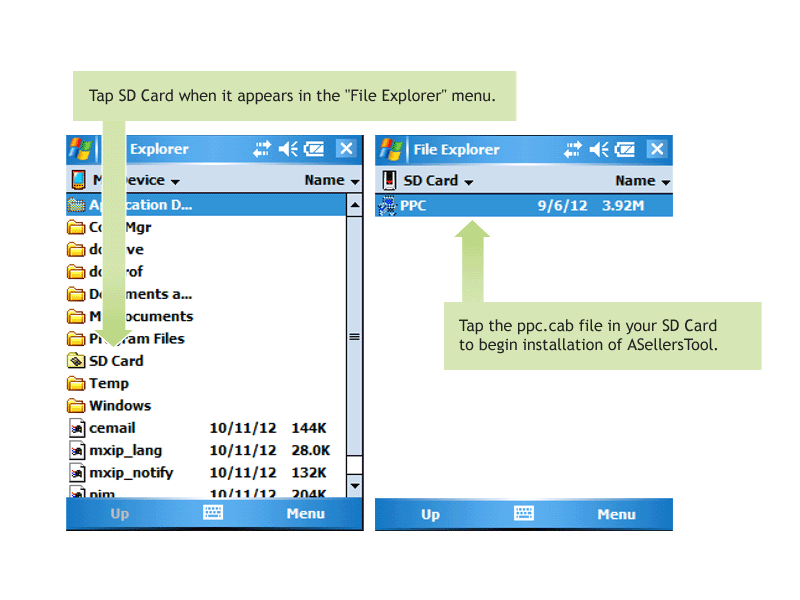Click the scrollbar down arrow in left window
The height and width of the screenshot is (600, 800).
coord(355,486)
